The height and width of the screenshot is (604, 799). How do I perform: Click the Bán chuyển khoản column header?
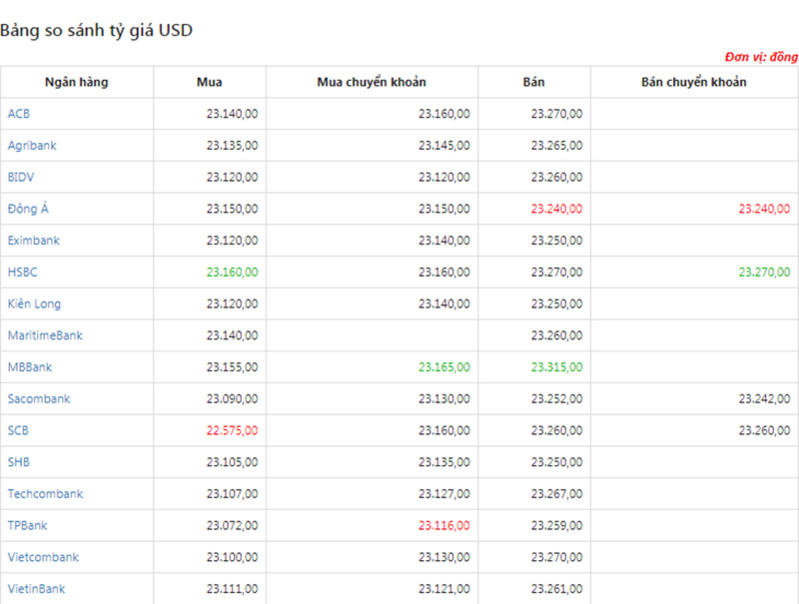694,82
